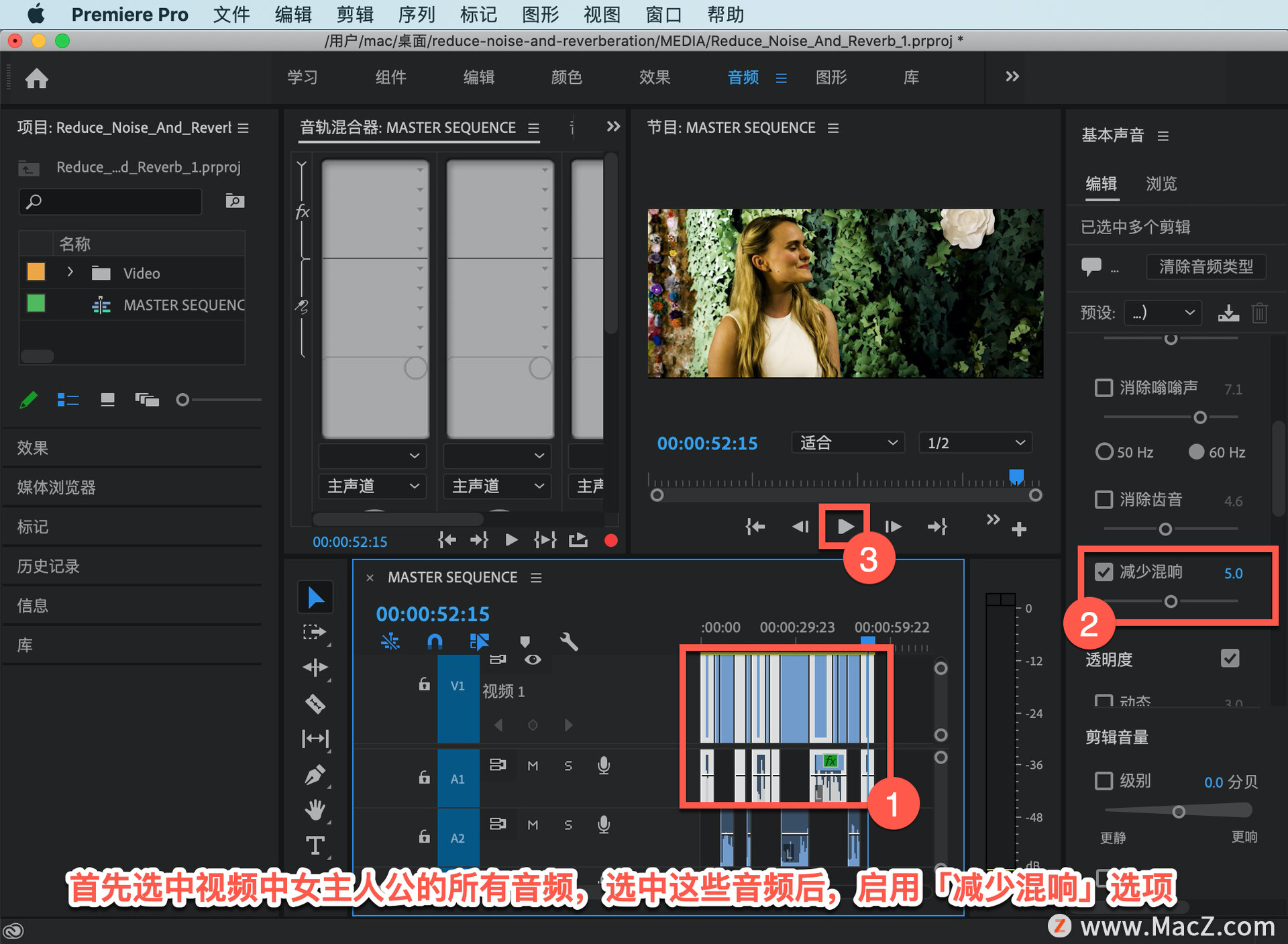This screenshot has width=1288, height=944.
Task: Switch to the 效果 workspace tab
Action: (x=655, y=77)
